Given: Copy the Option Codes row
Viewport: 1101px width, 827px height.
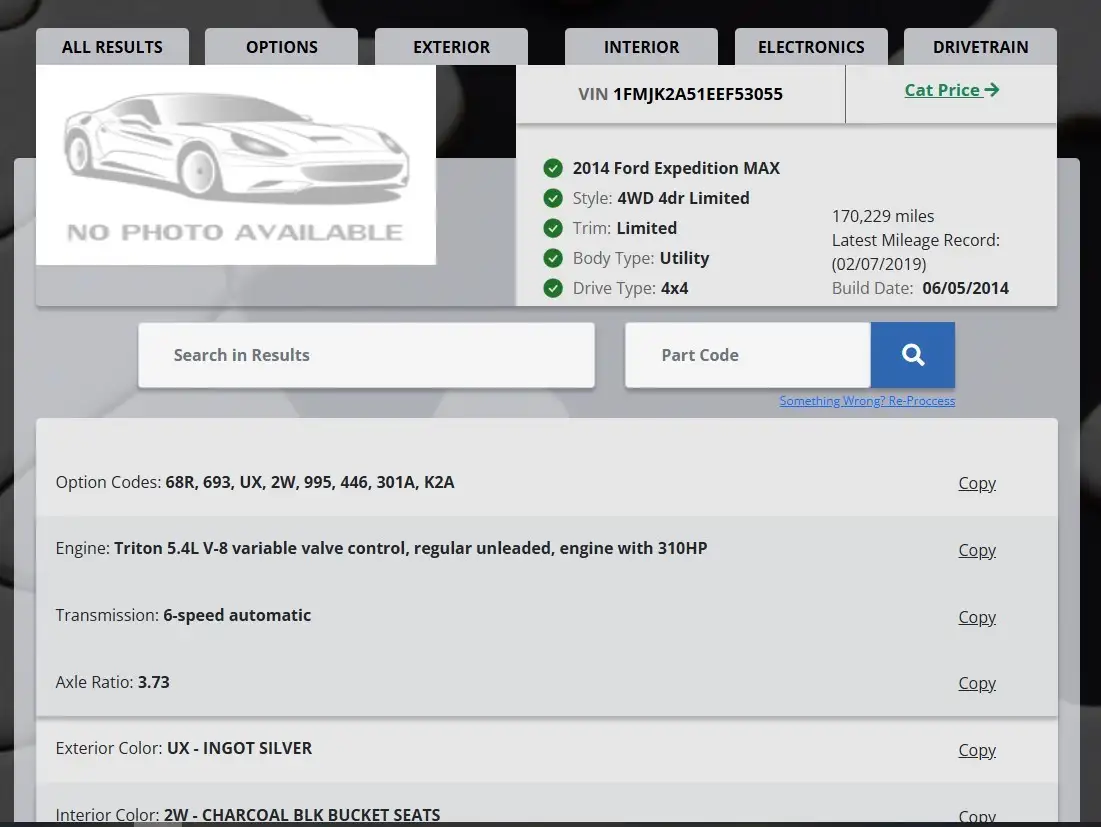Looking at the screenshot, I should coord(977,483).
